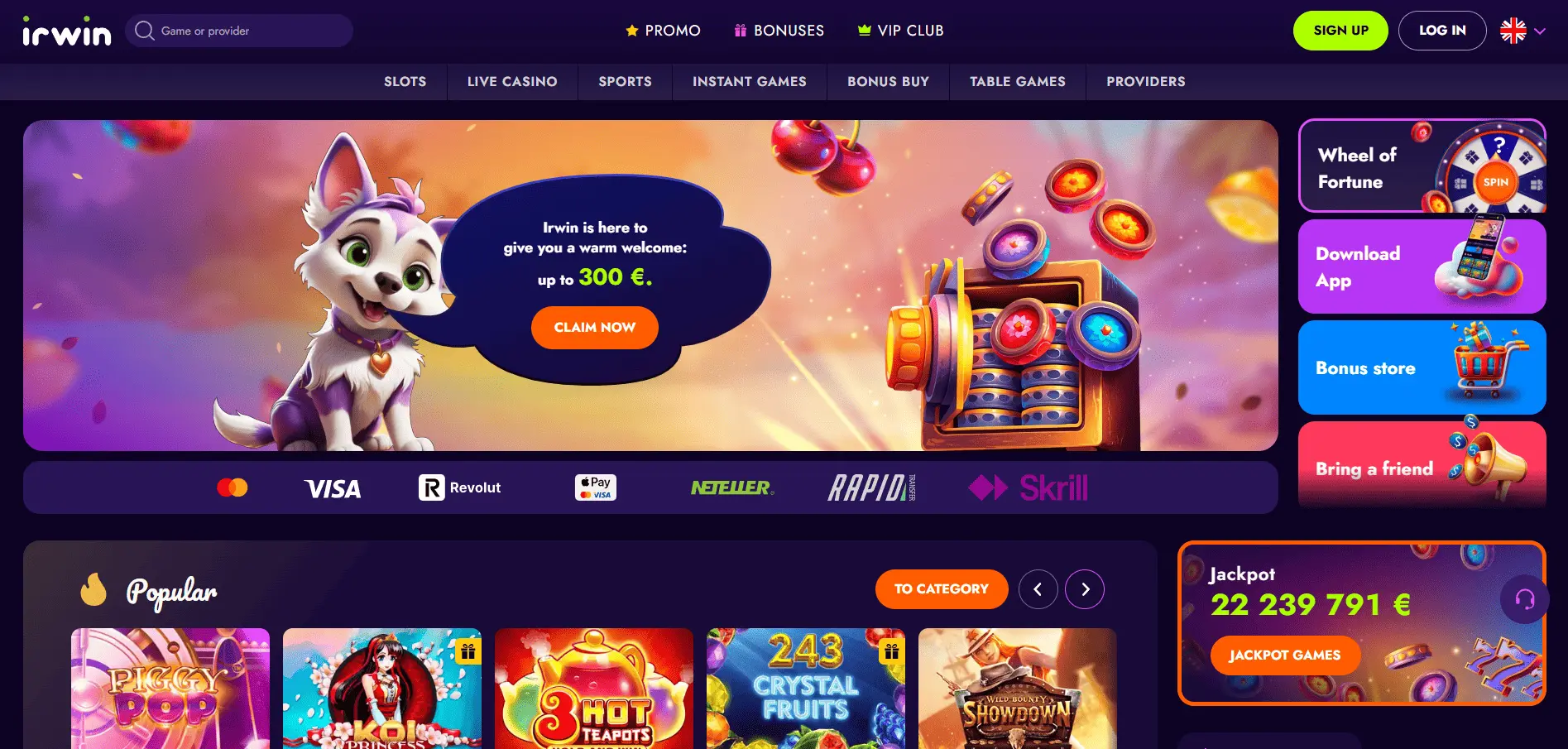Click the Claim Now button
The width and height of the screenshot is (1568, 749).
[x=595, y=328]
